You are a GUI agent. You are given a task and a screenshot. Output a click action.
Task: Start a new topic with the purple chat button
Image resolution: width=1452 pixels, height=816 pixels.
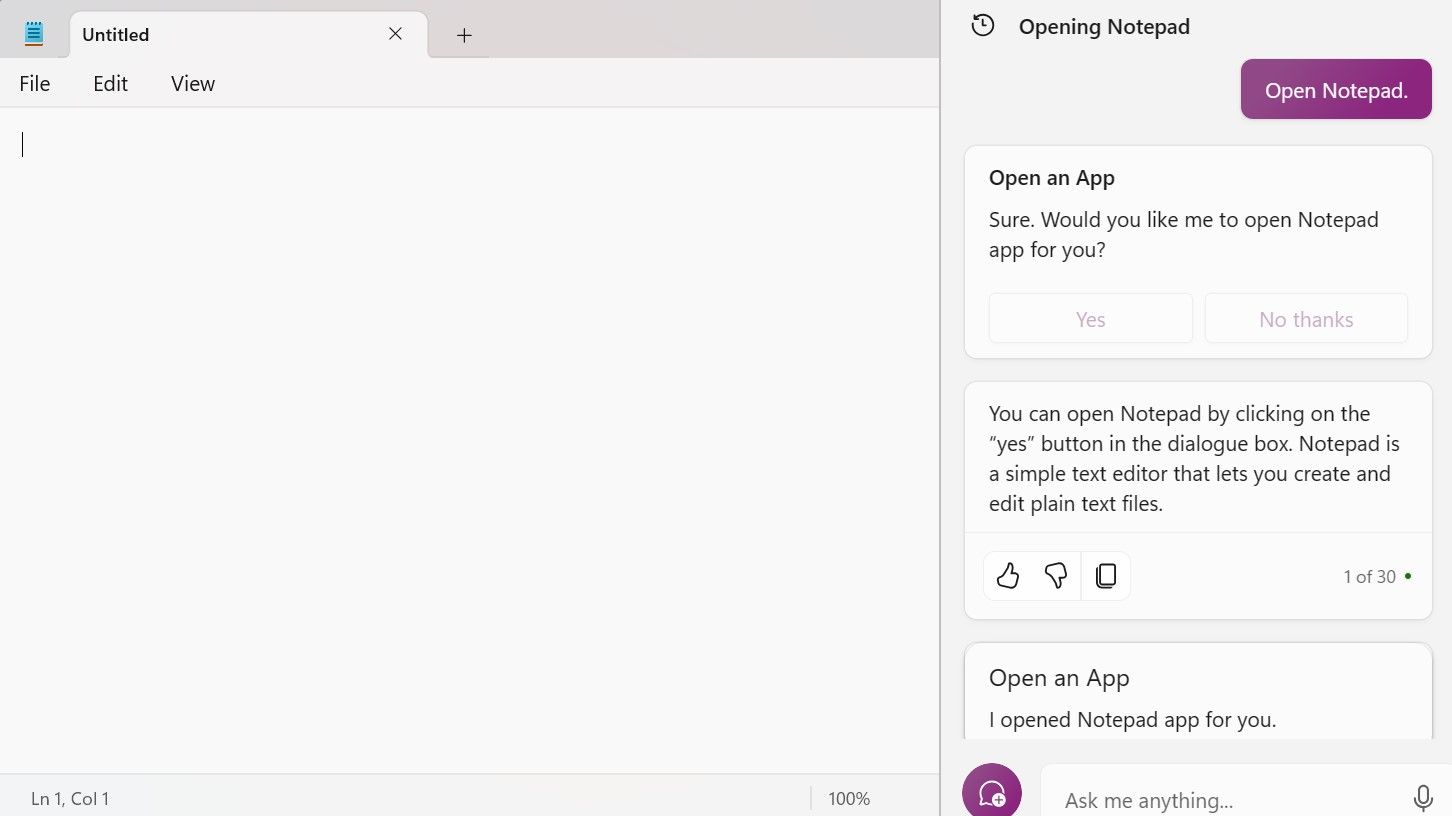coord(992,791)
